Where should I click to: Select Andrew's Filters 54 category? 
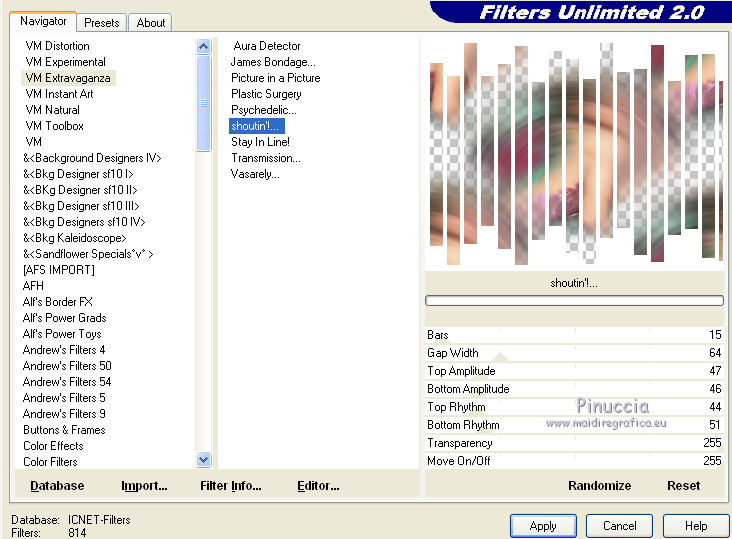[x=67, y=382]
